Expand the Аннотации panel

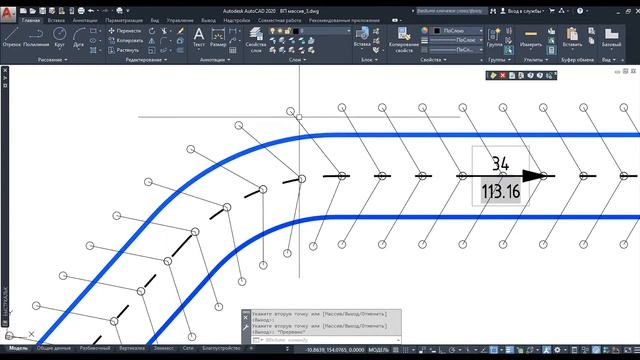[215, 60]
